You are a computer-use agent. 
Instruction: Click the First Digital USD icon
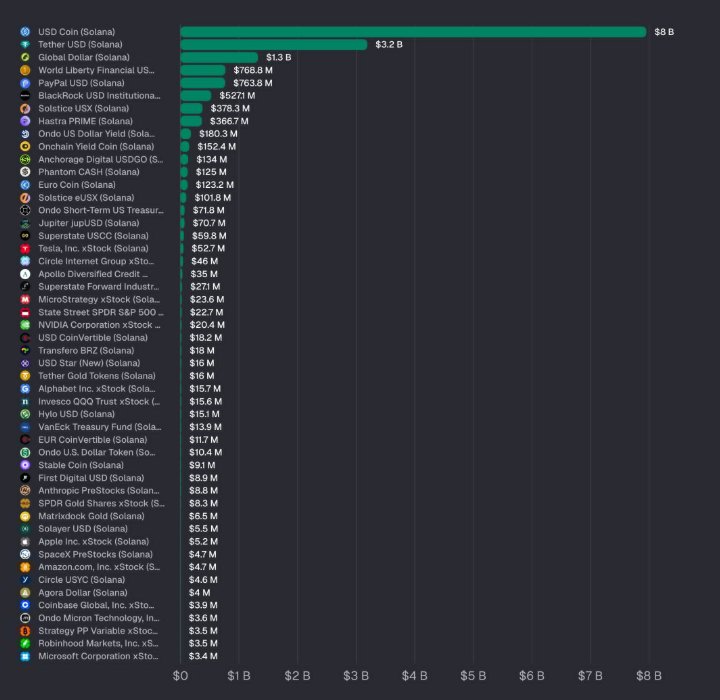pos(25,478)
